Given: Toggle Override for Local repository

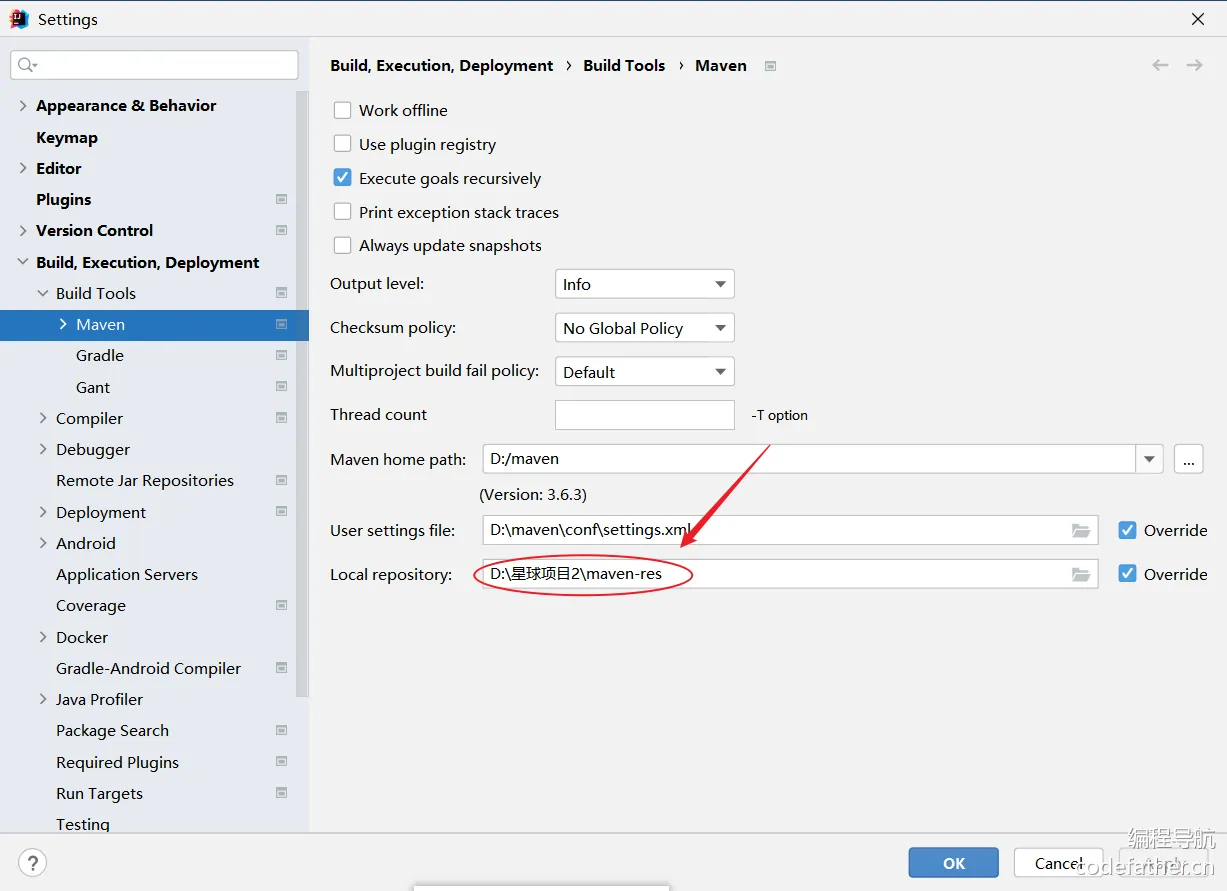Looking at the screenshot, I should click(1127, 575).
